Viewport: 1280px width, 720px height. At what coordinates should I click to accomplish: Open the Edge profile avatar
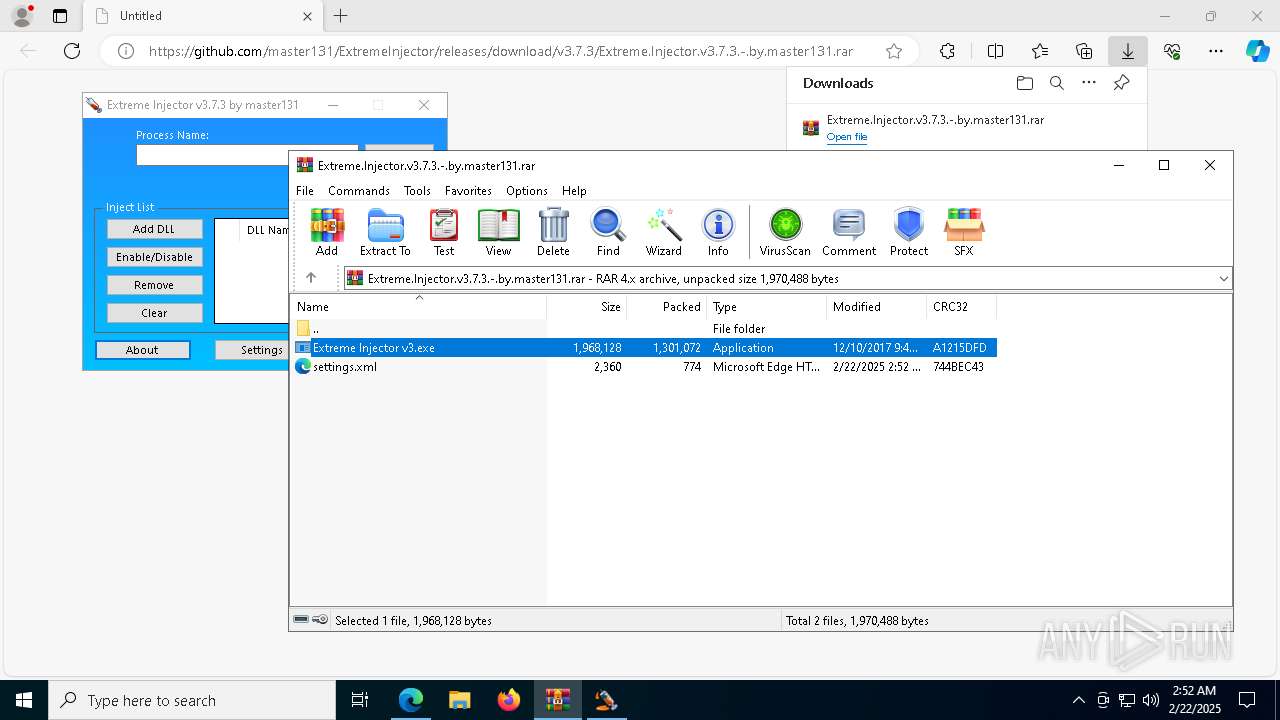coord(22,16)
